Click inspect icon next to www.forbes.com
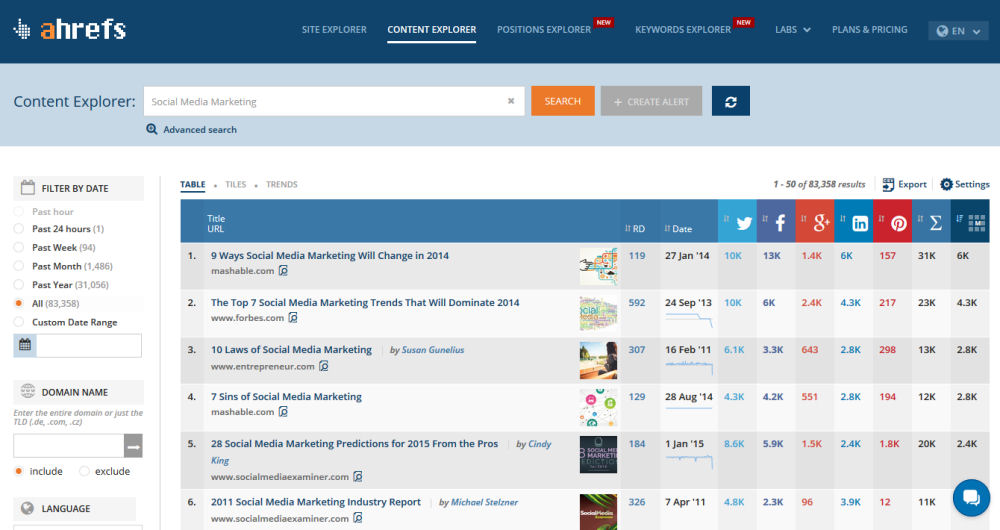 [x=293, y=318]
